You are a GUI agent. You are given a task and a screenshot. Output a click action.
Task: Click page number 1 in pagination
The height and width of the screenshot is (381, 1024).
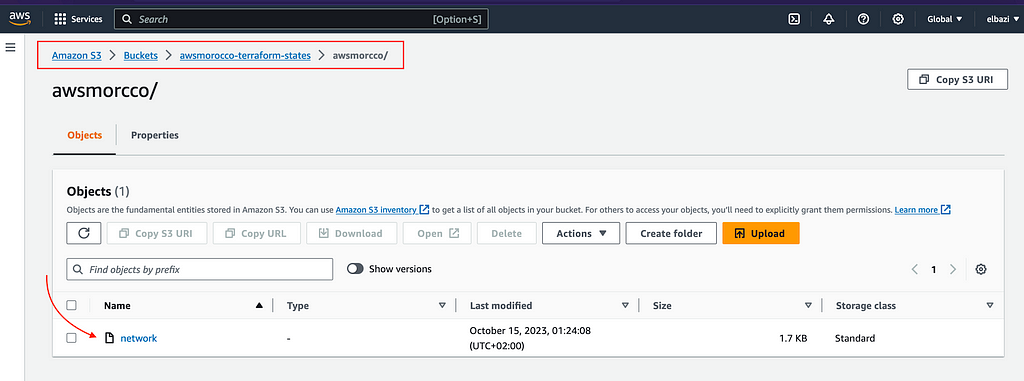click(x=934, y=269)
